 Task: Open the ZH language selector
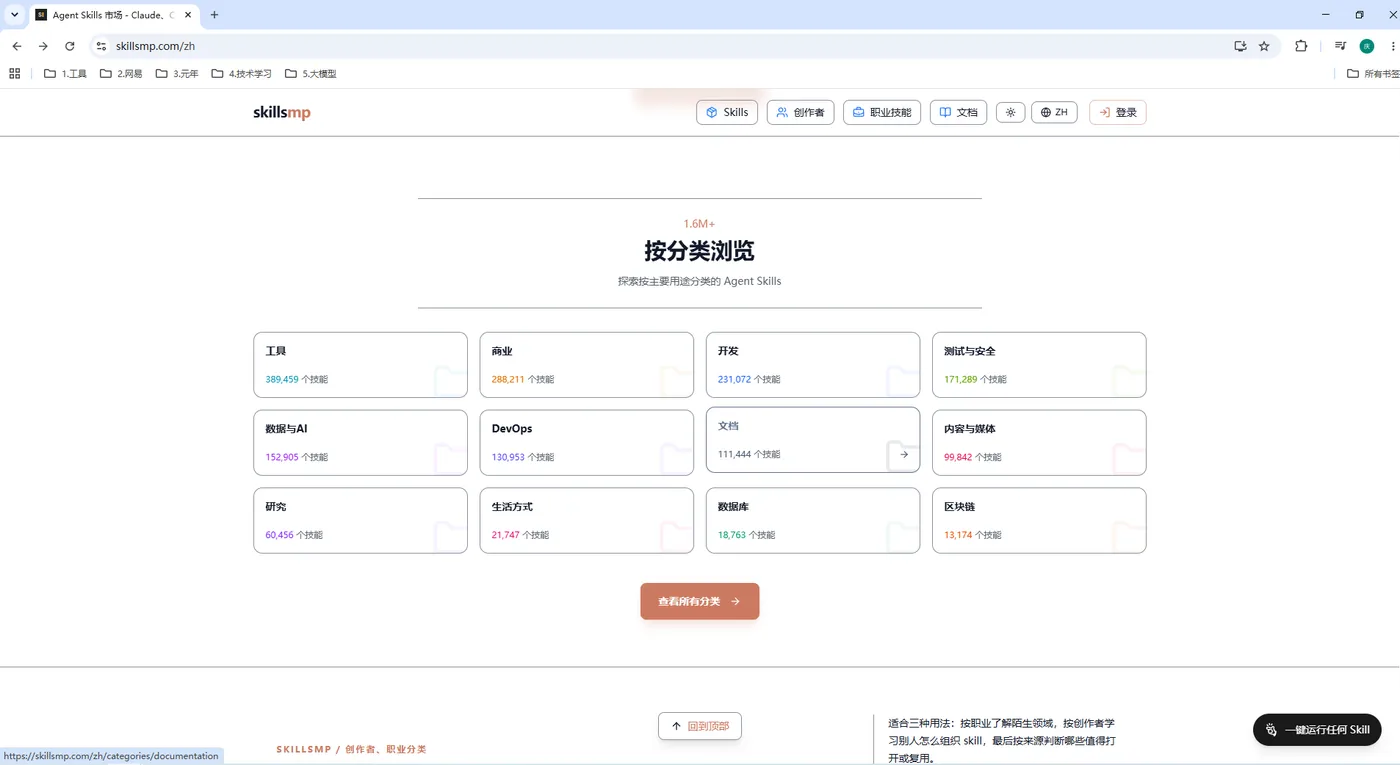tap(1054, 113)
